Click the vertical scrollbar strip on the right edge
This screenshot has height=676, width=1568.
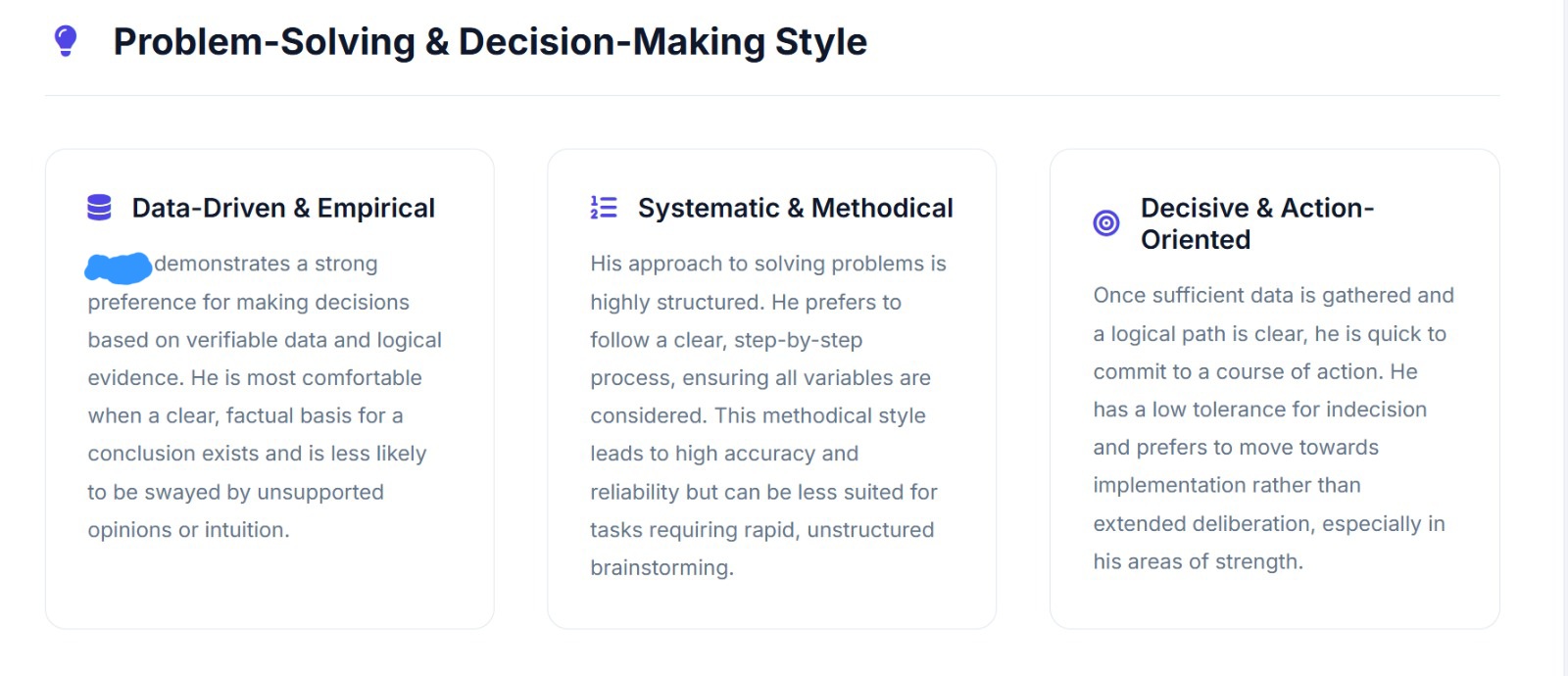[x=1564, y=338]
